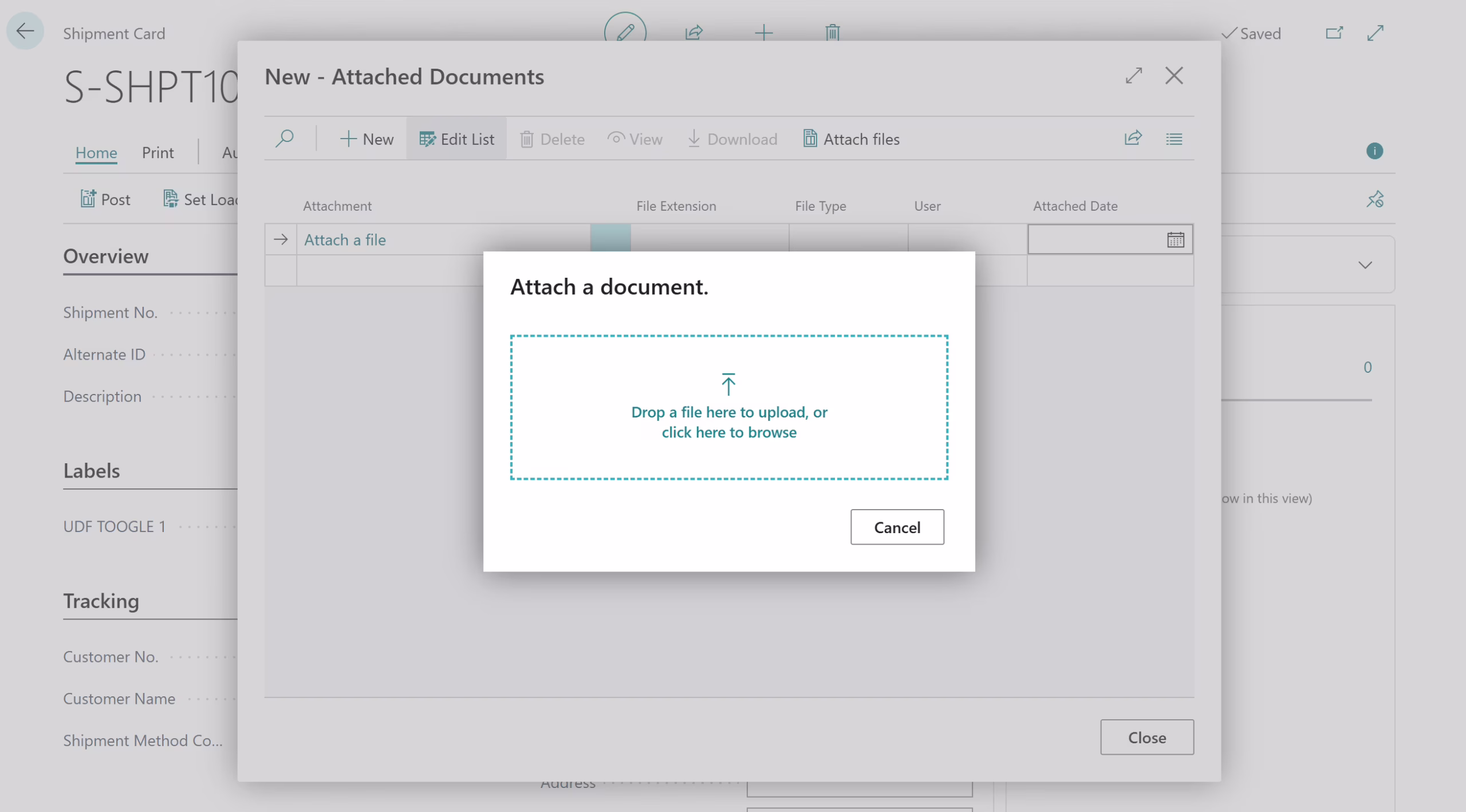Open the info details icon on the right
The height and width of the screenshot is (812, 1466).
[1376, 151]
